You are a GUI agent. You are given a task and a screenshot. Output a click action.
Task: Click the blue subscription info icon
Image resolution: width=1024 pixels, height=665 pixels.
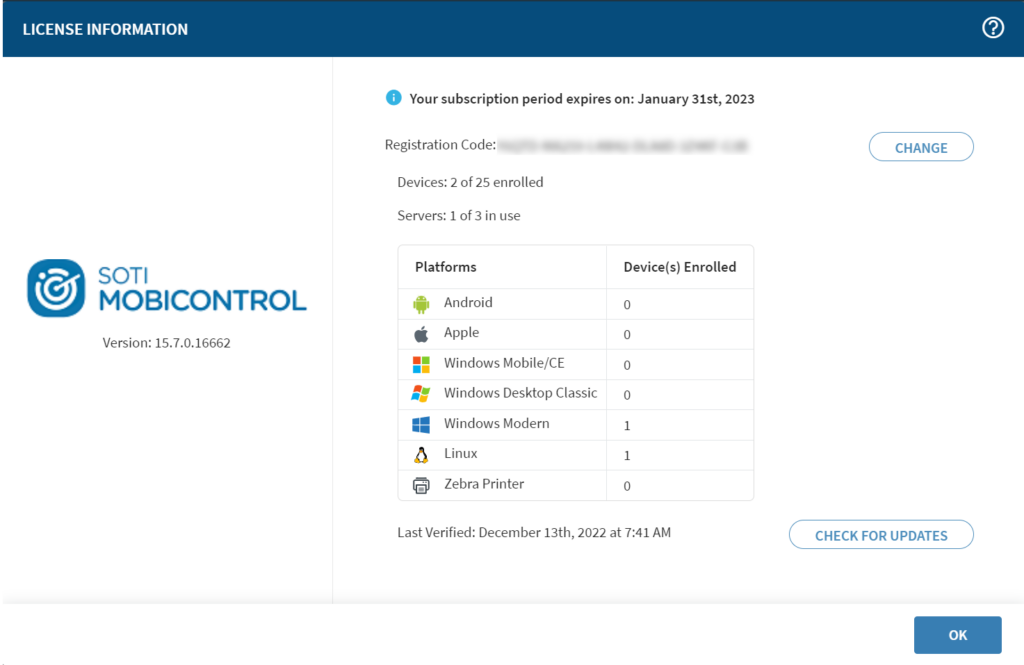(394, 98)
